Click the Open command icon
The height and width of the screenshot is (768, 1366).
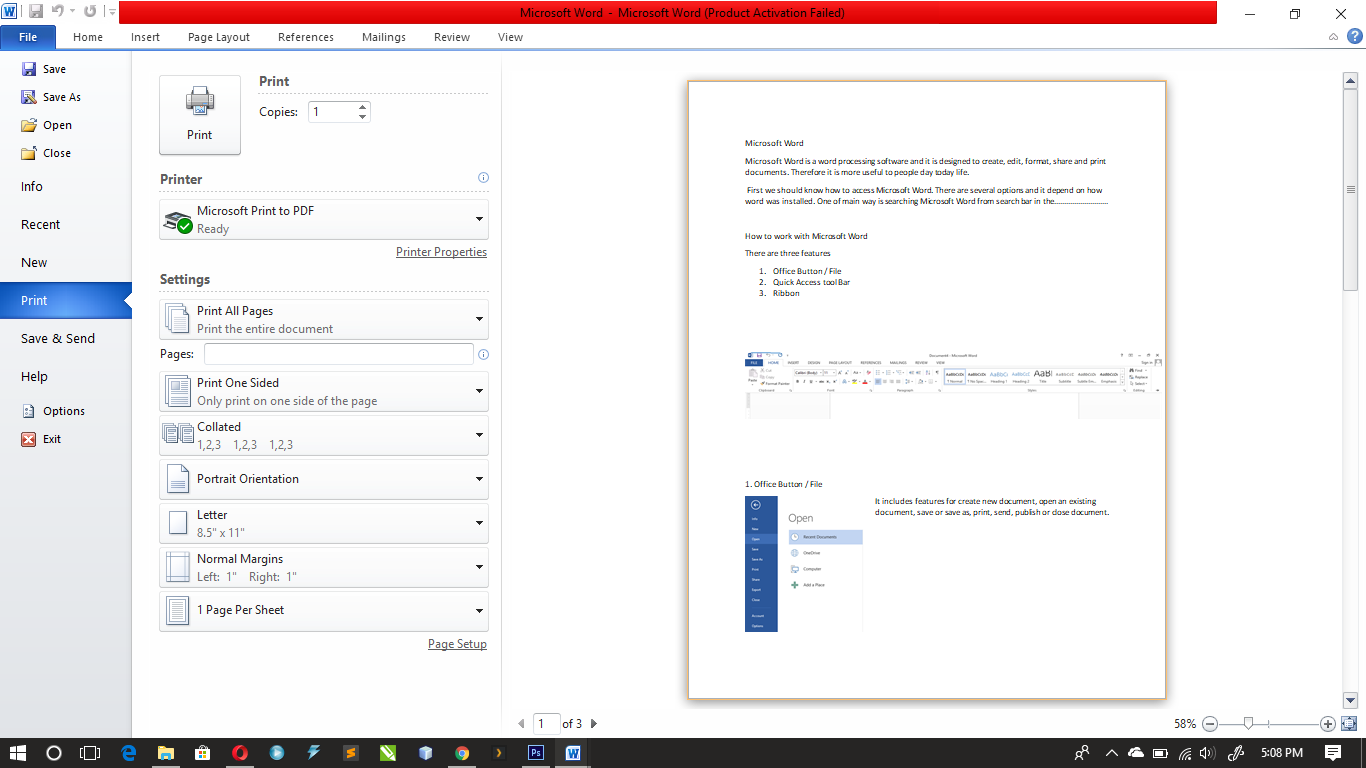[x=48, y=124]
